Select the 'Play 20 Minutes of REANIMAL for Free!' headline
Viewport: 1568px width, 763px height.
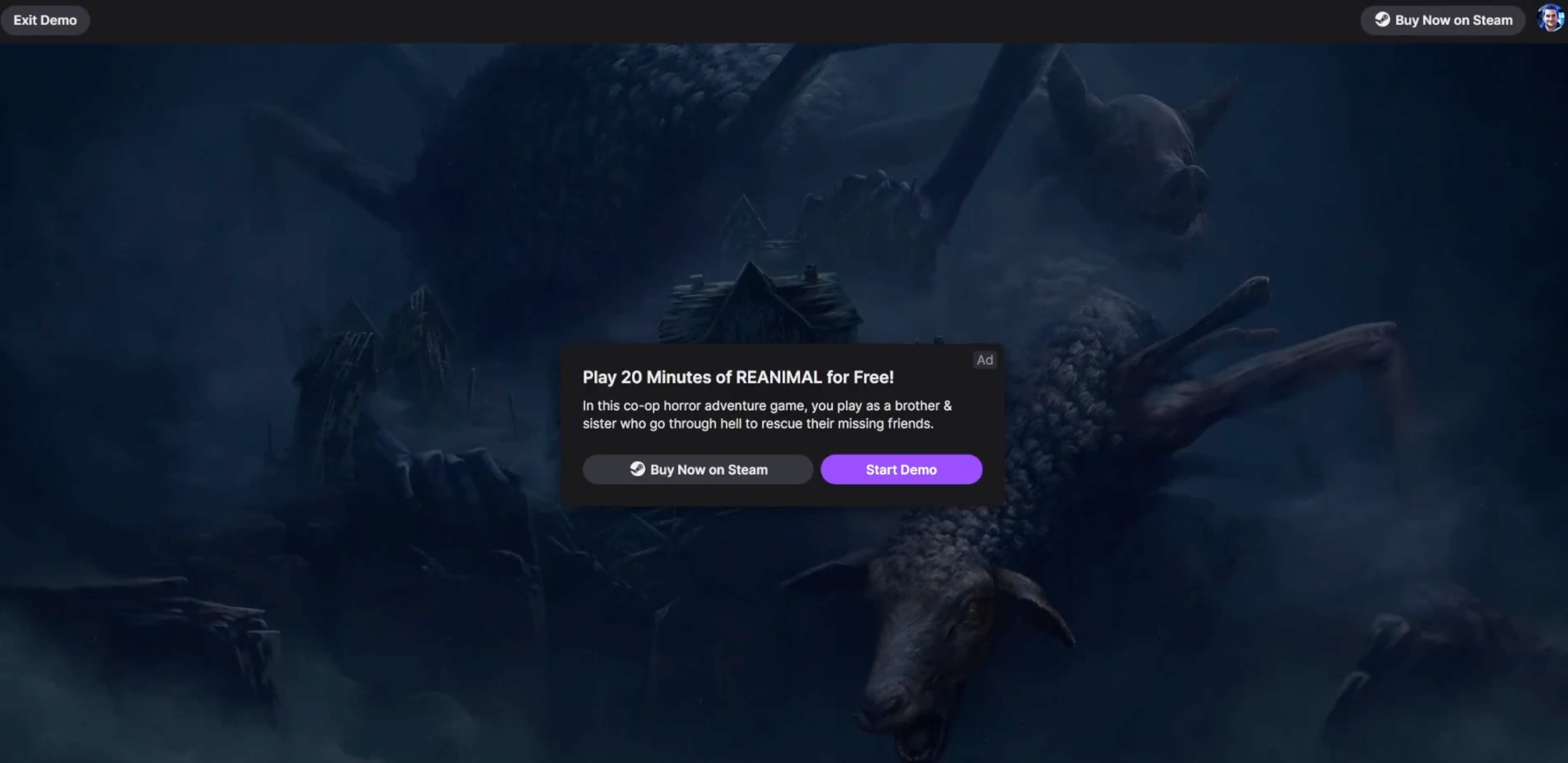click(x=738, y=378)
